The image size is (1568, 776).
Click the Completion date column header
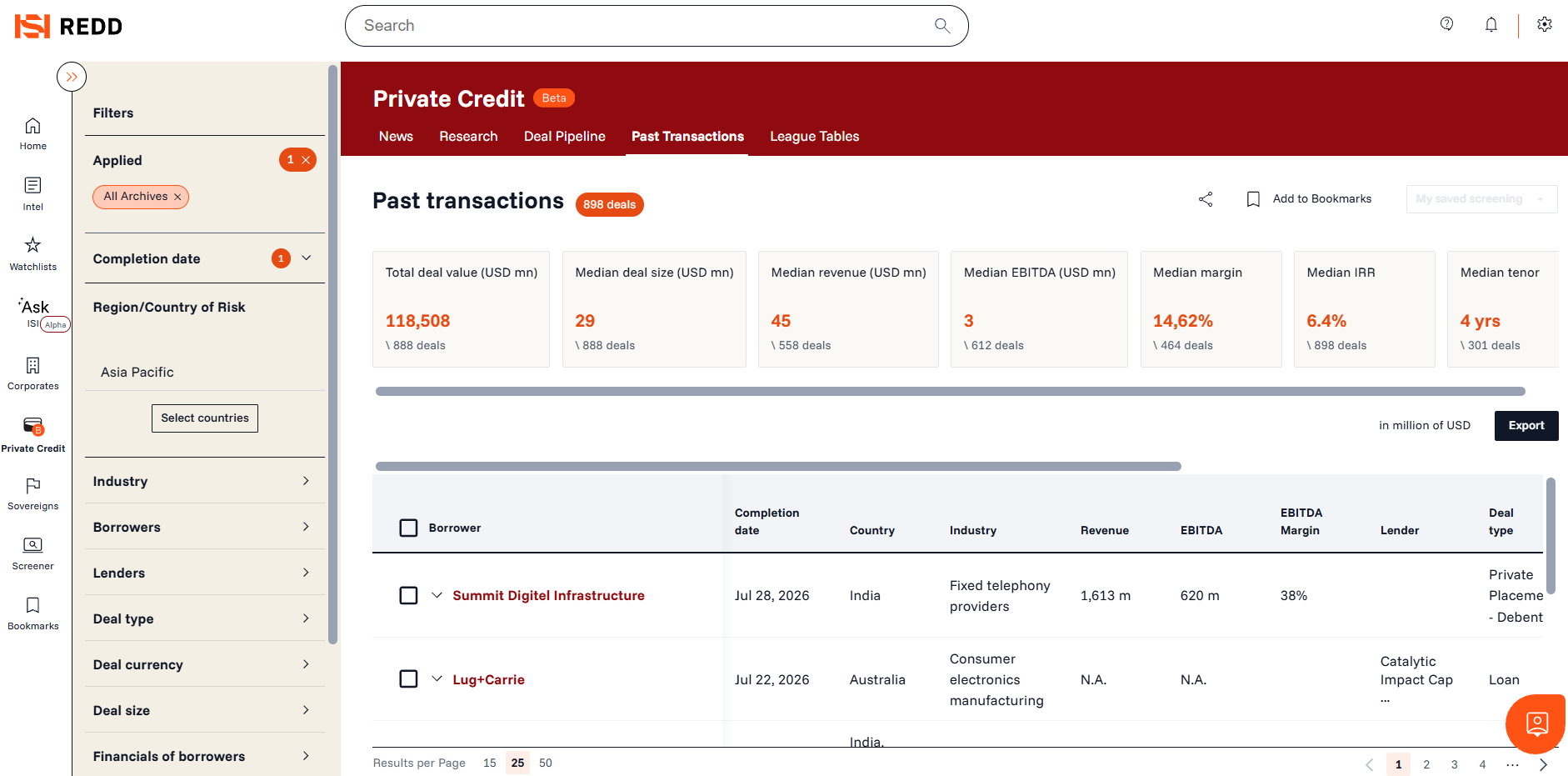point(767,522)
